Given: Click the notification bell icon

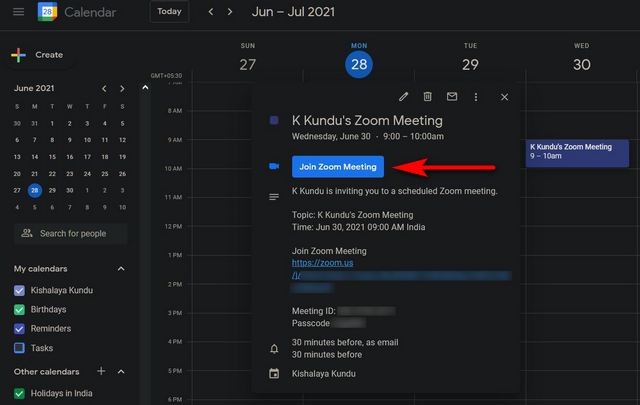Looking at the screenshot, I should (274, 349).
